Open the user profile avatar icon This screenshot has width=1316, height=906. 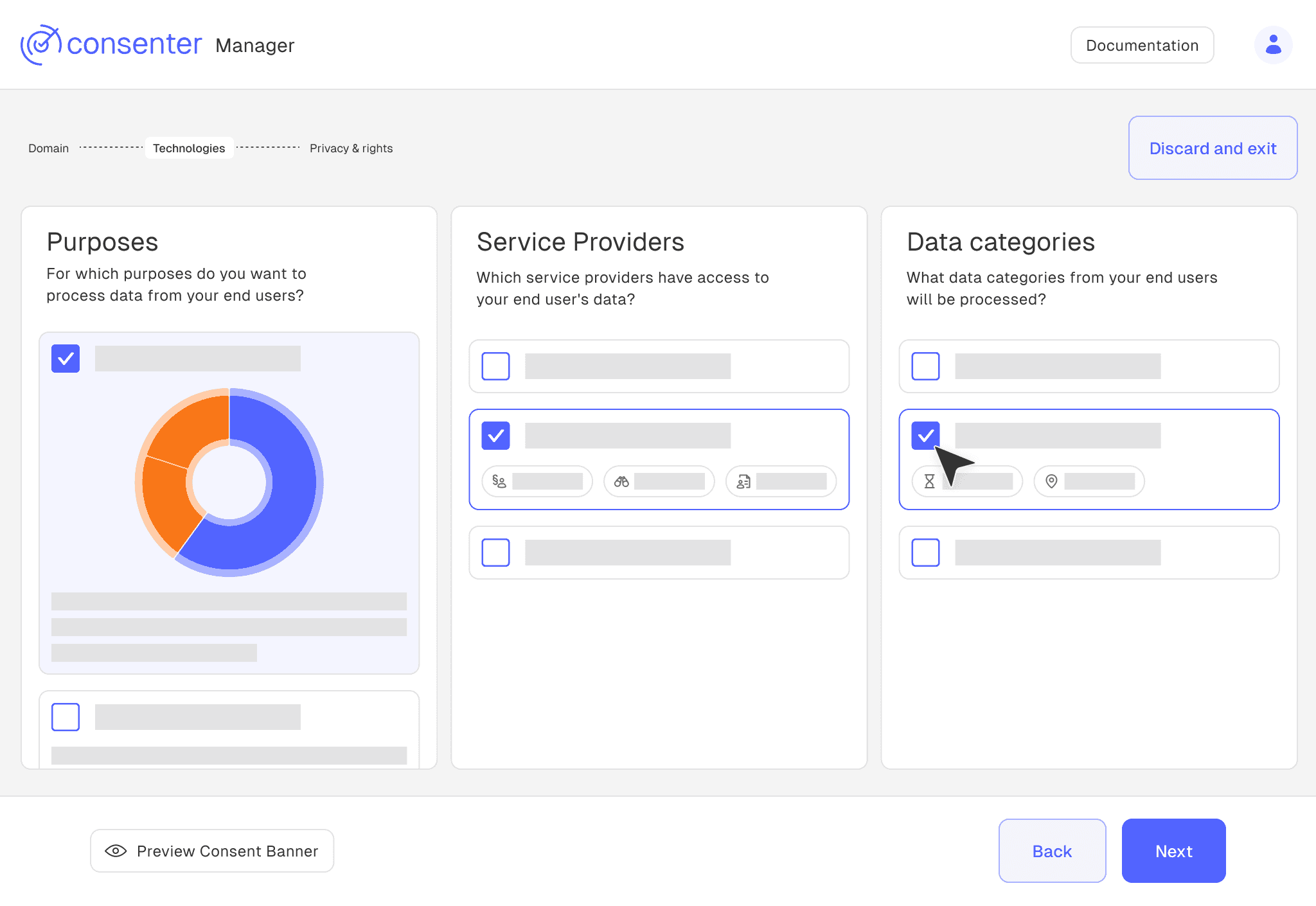[1273, 44]
